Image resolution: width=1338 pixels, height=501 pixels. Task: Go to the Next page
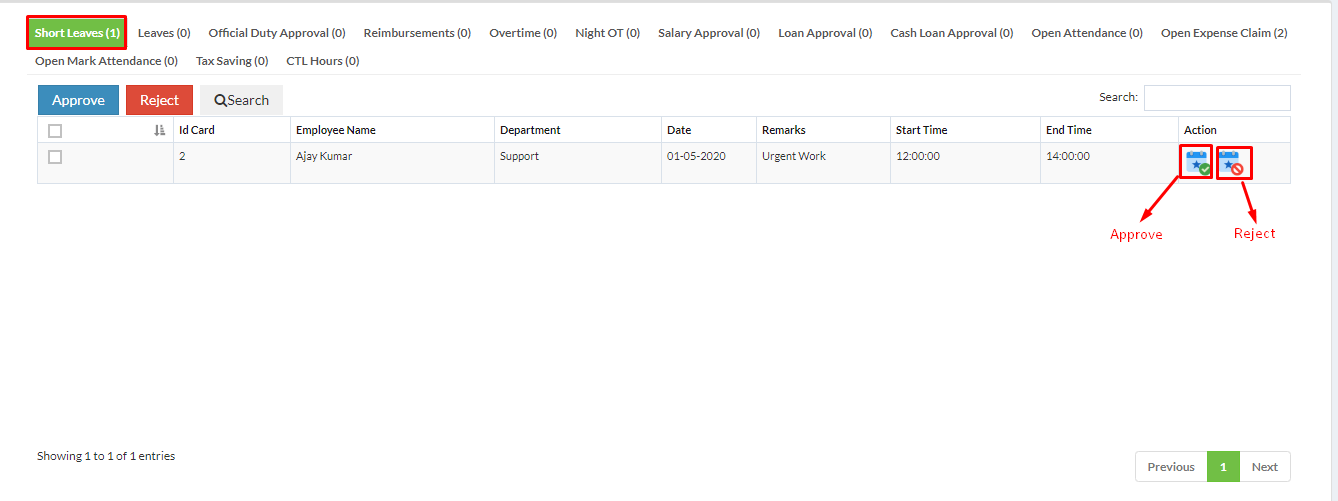pyautogui.click(x=1265, y=467)
